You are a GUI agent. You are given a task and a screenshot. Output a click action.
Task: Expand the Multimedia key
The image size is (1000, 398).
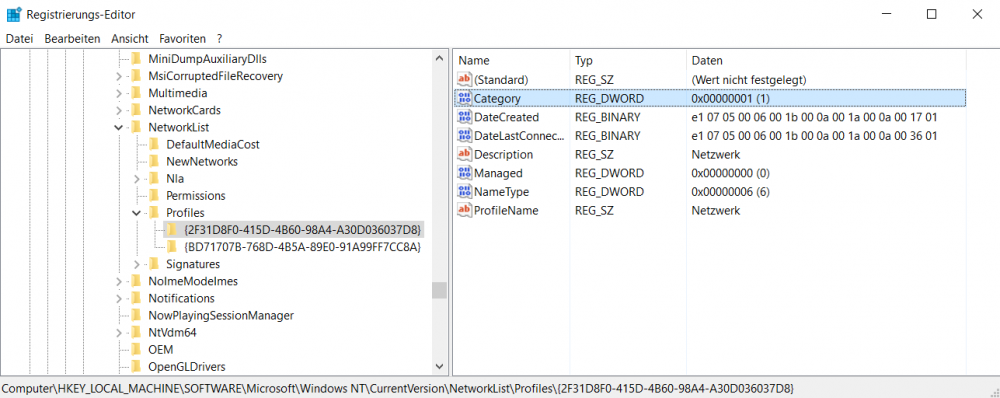(119, 94)
